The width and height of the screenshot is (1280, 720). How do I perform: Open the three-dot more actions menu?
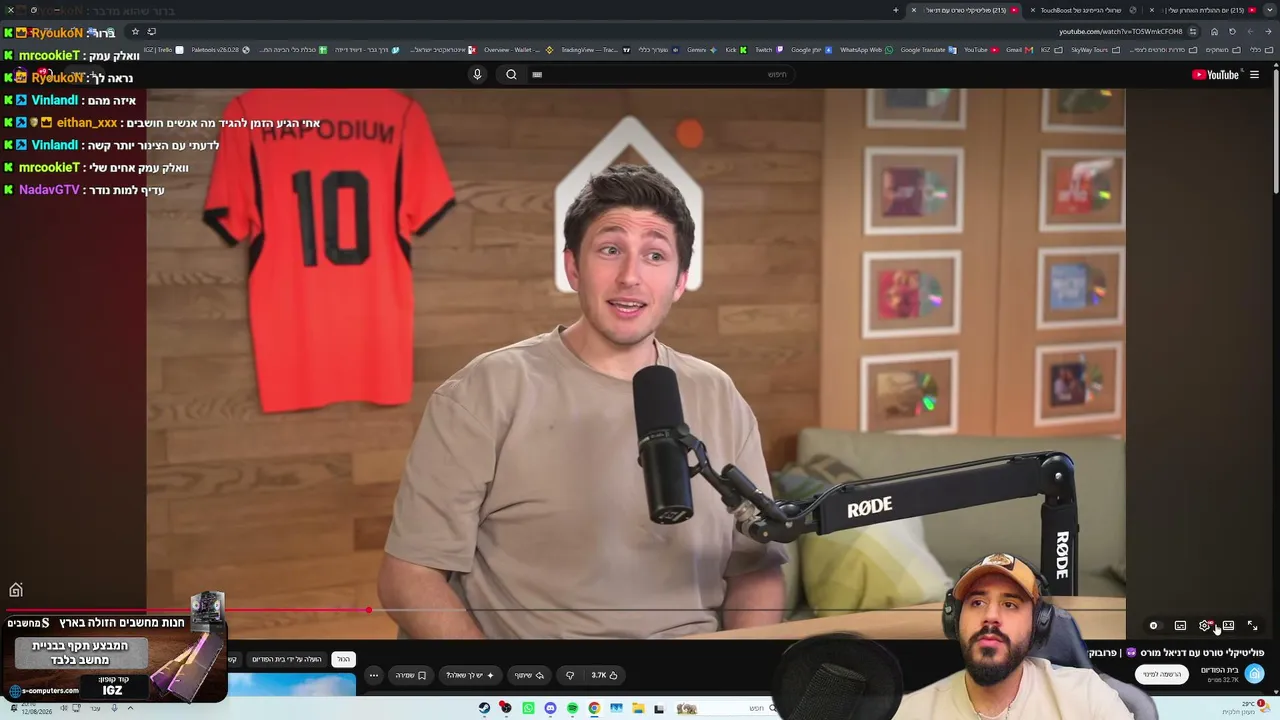[x=374, y=675]
